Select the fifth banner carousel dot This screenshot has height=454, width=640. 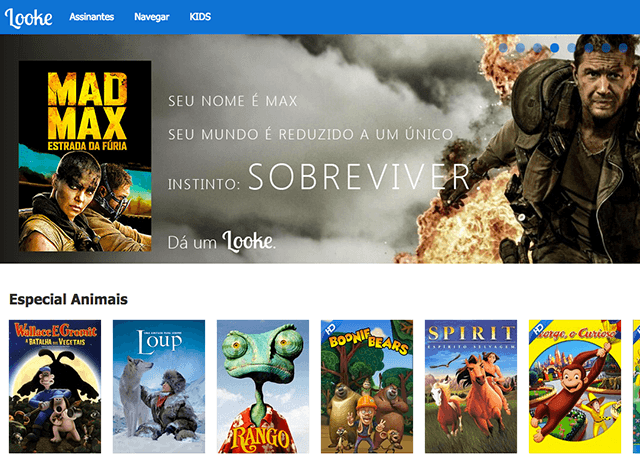571,48
